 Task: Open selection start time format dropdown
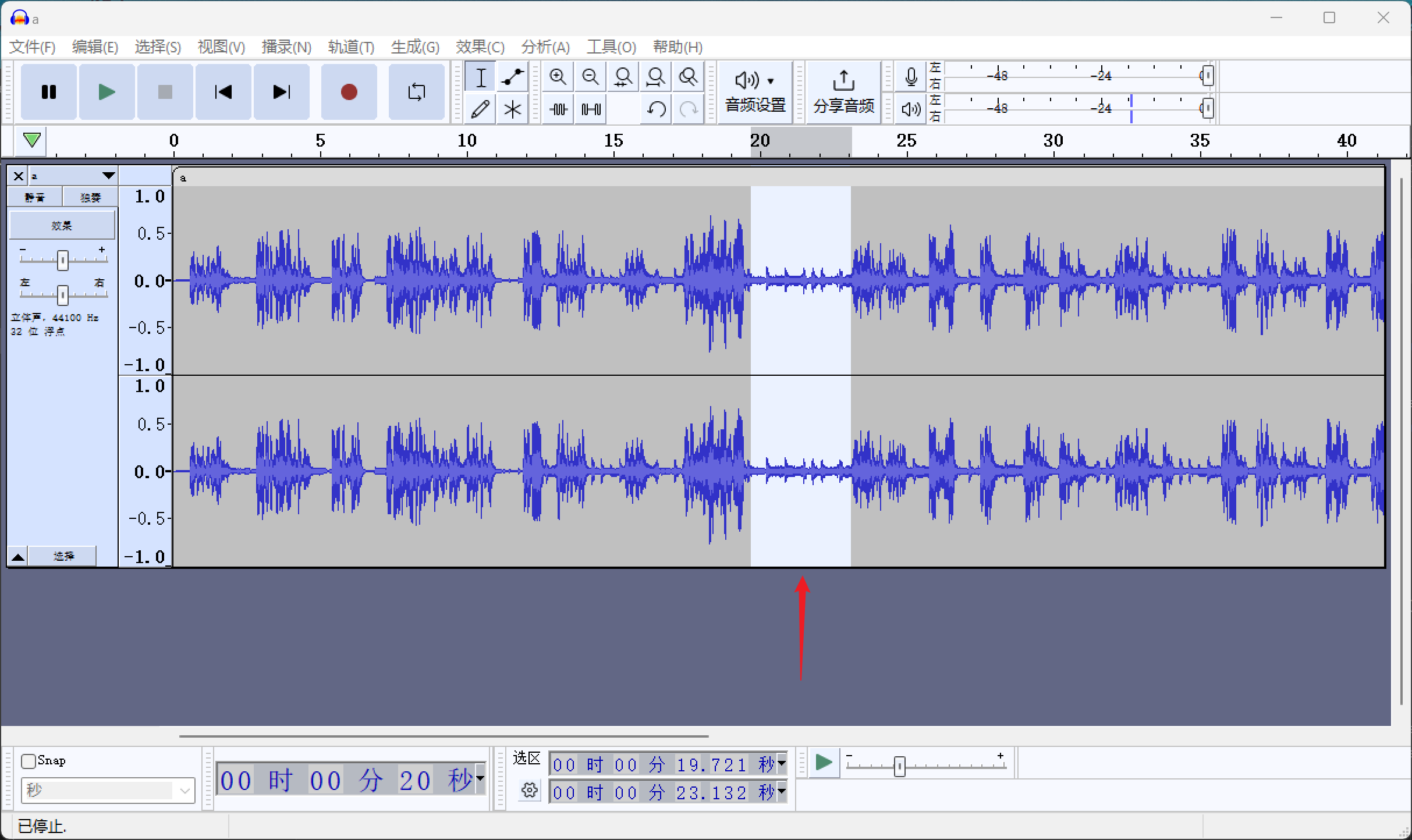point(782,764)
